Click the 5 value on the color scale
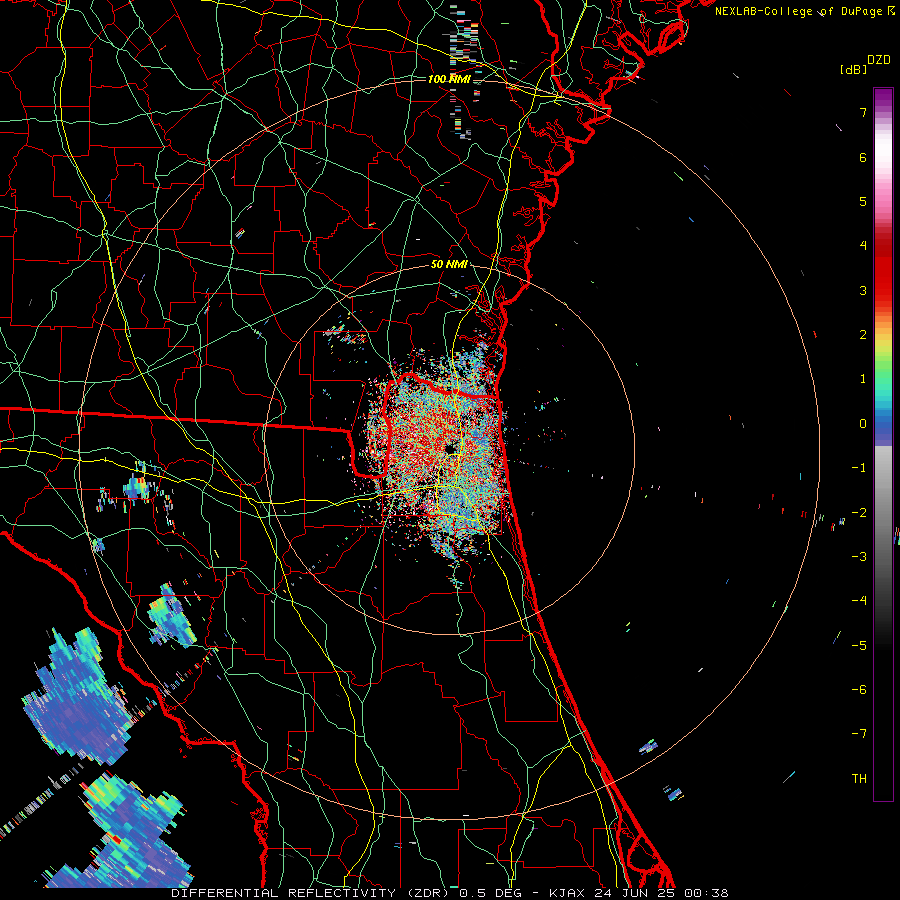 (x=863, y=201)
